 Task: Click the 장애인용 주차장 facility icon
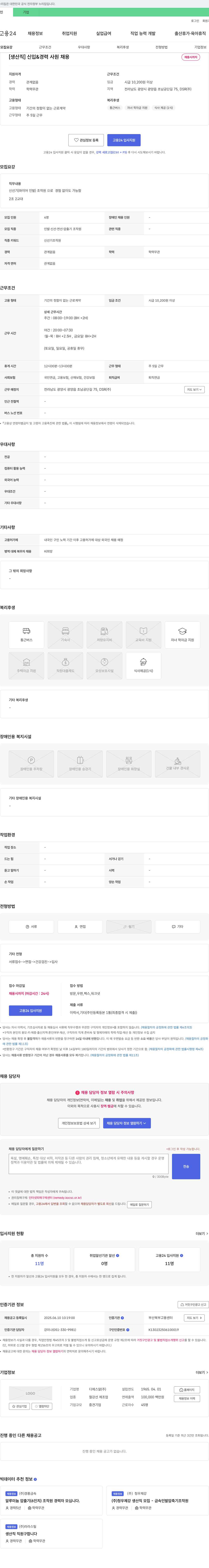(31, 764)
